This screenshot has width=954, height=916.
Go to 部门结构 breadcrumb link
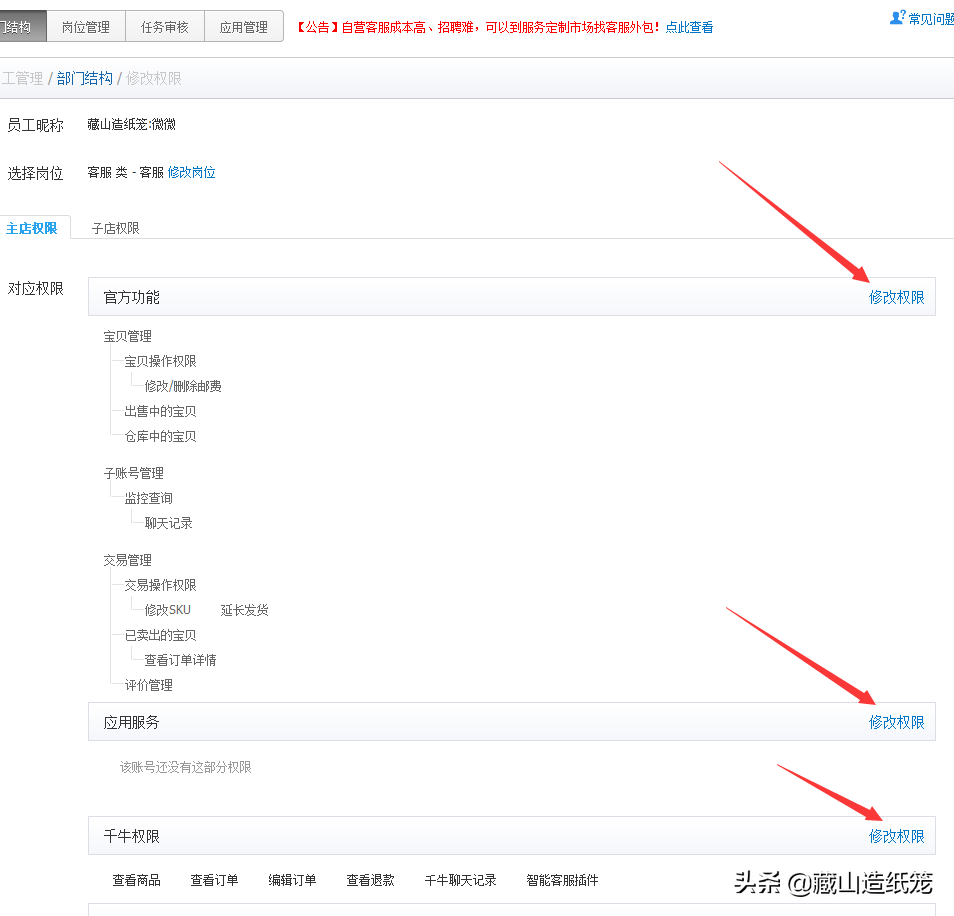point(85,78)
